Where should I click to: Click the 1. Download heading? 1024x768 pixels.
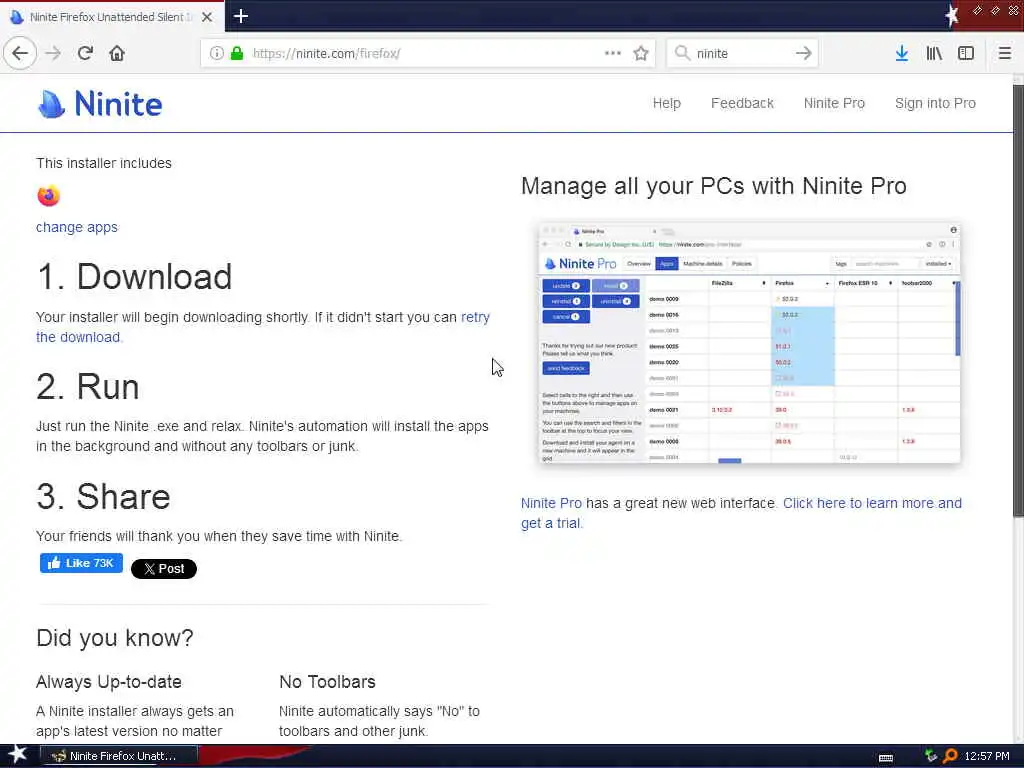click(x=135, y=276)
